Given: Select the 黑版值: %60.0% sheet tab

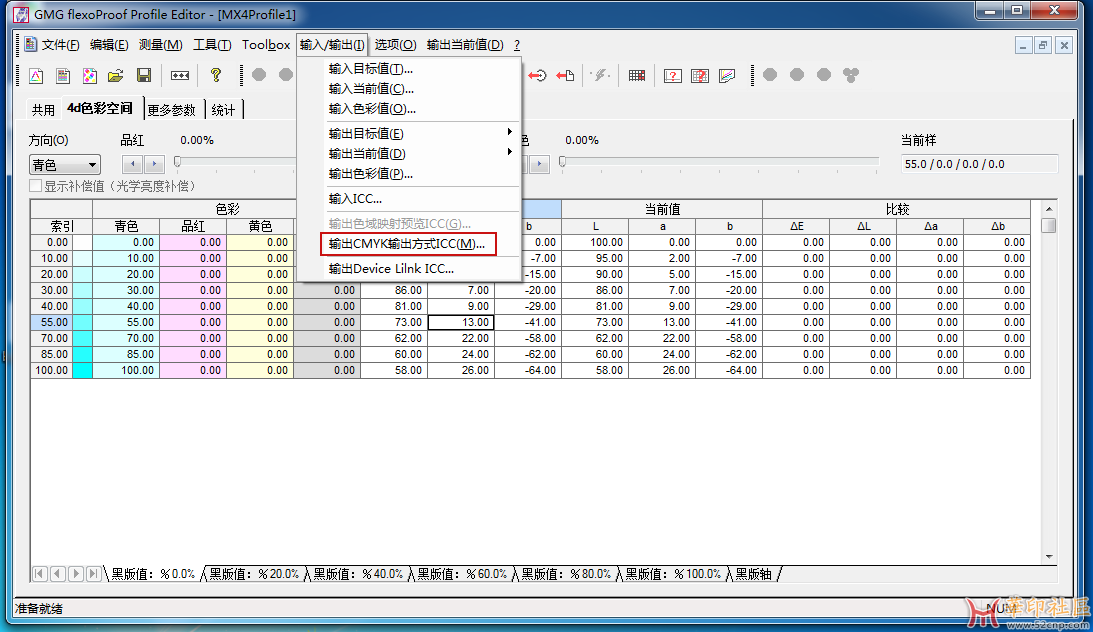Looking at the screenshot, I should tap(462, 573).
